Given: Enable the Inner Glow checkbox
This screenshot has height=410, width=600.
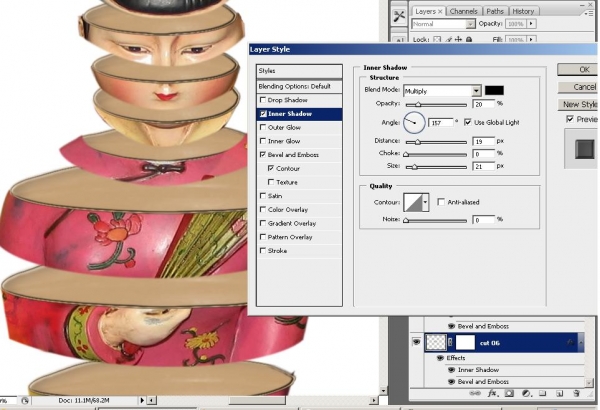Looking at the screenshot, I should tap(263, 141).
